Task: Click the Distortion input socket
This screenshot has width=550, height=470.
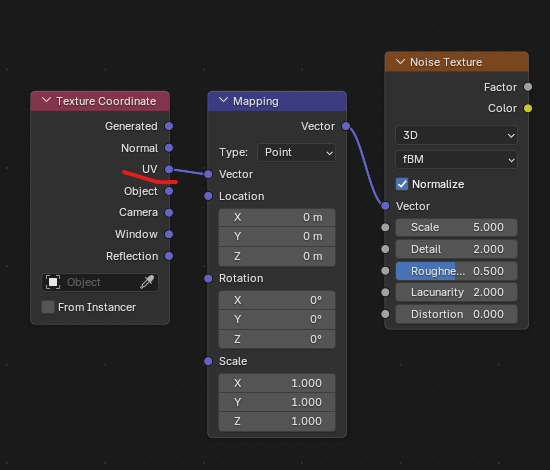Action: click(x=385, y=314)
